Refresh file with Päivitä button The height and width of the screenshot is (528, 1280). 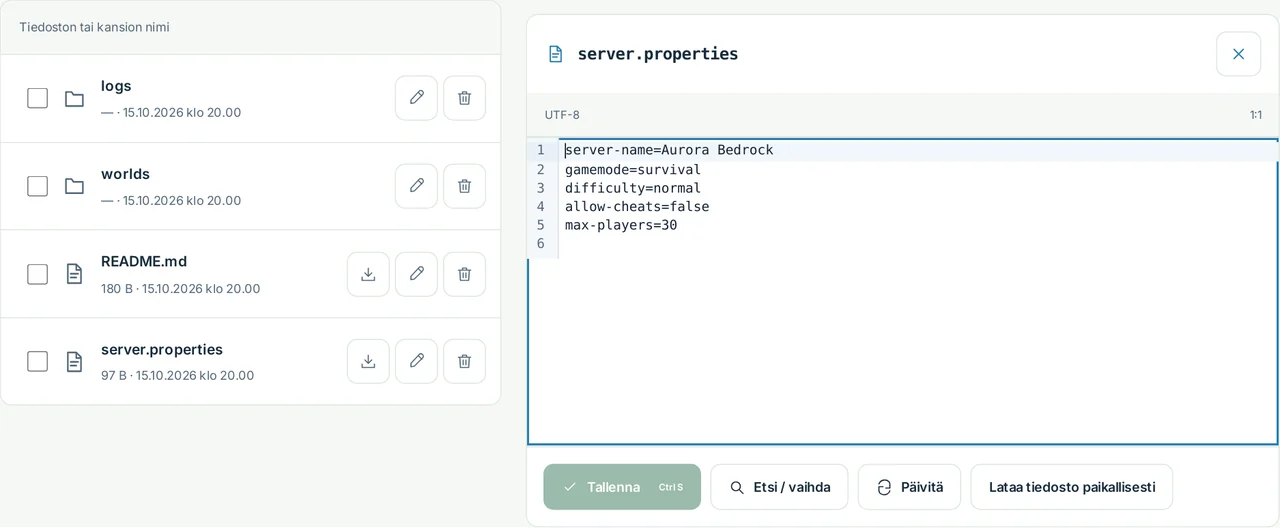(x=909, y=487)
